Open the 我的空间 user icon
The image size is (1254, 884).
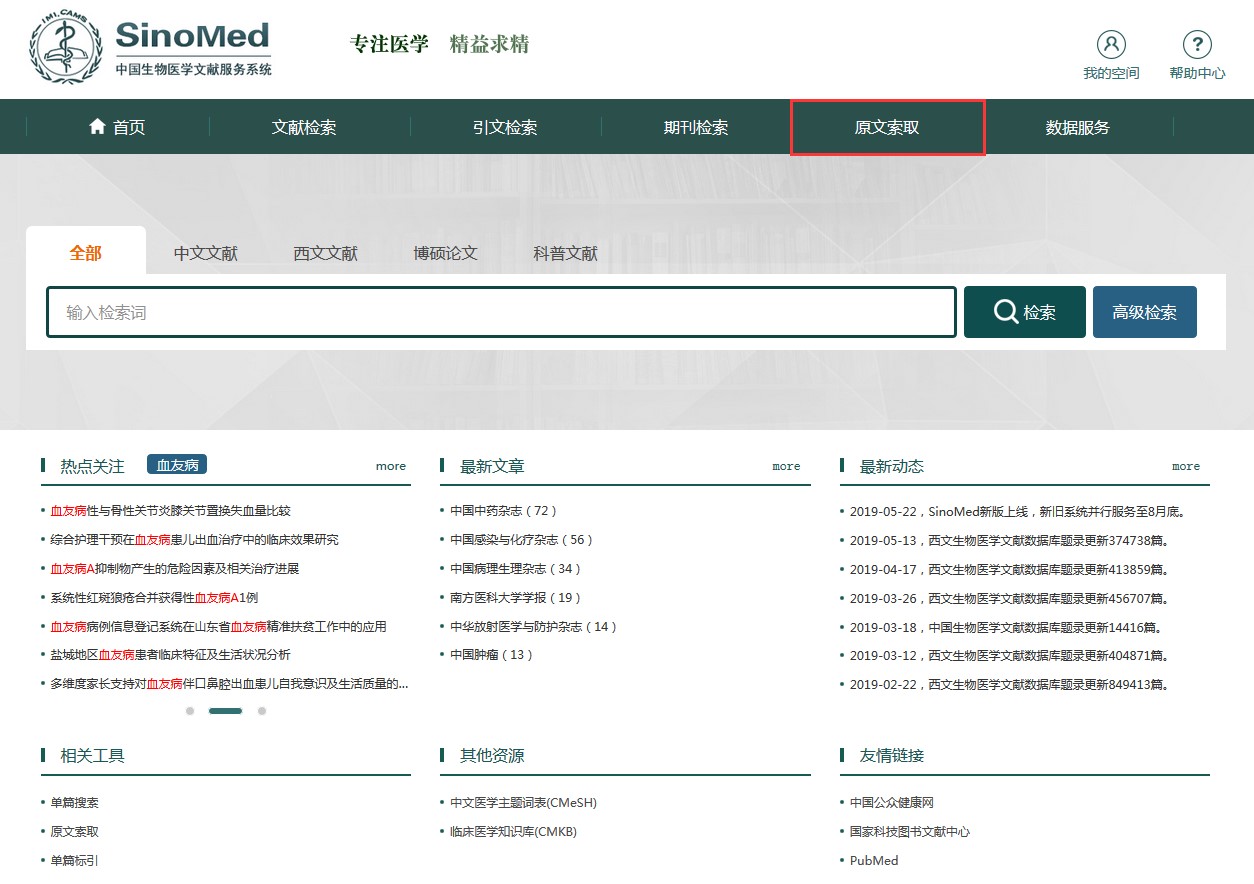tap(1110, 44)
